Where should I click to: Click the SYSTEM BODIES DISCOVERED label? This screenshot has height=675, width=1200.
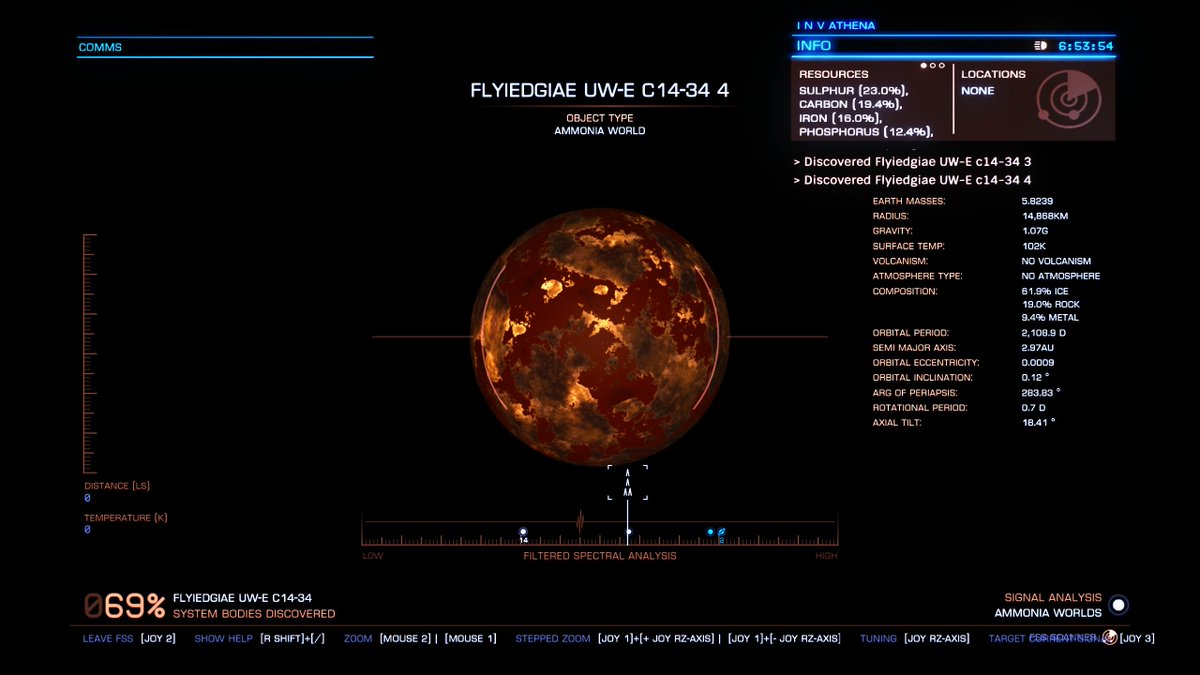[254, 614]
